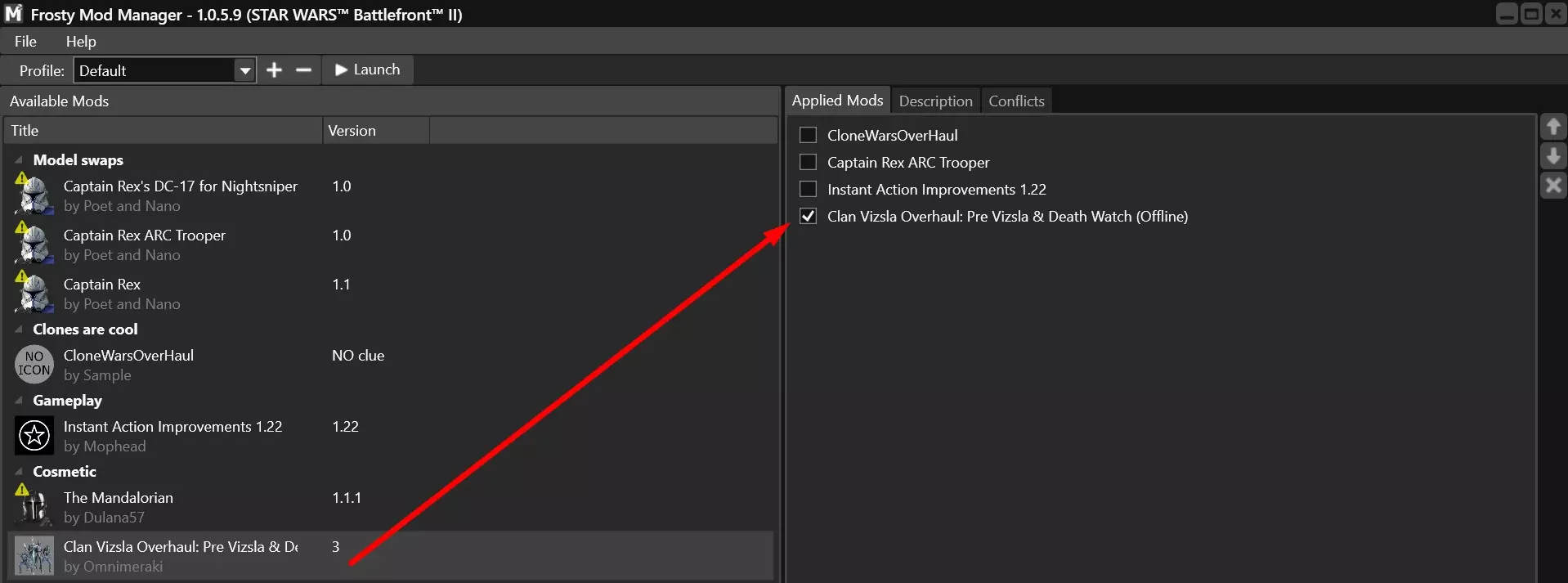Click the remove profile minus icon
Viewport: 1568px width, 583px height.
tap(303, 70)
